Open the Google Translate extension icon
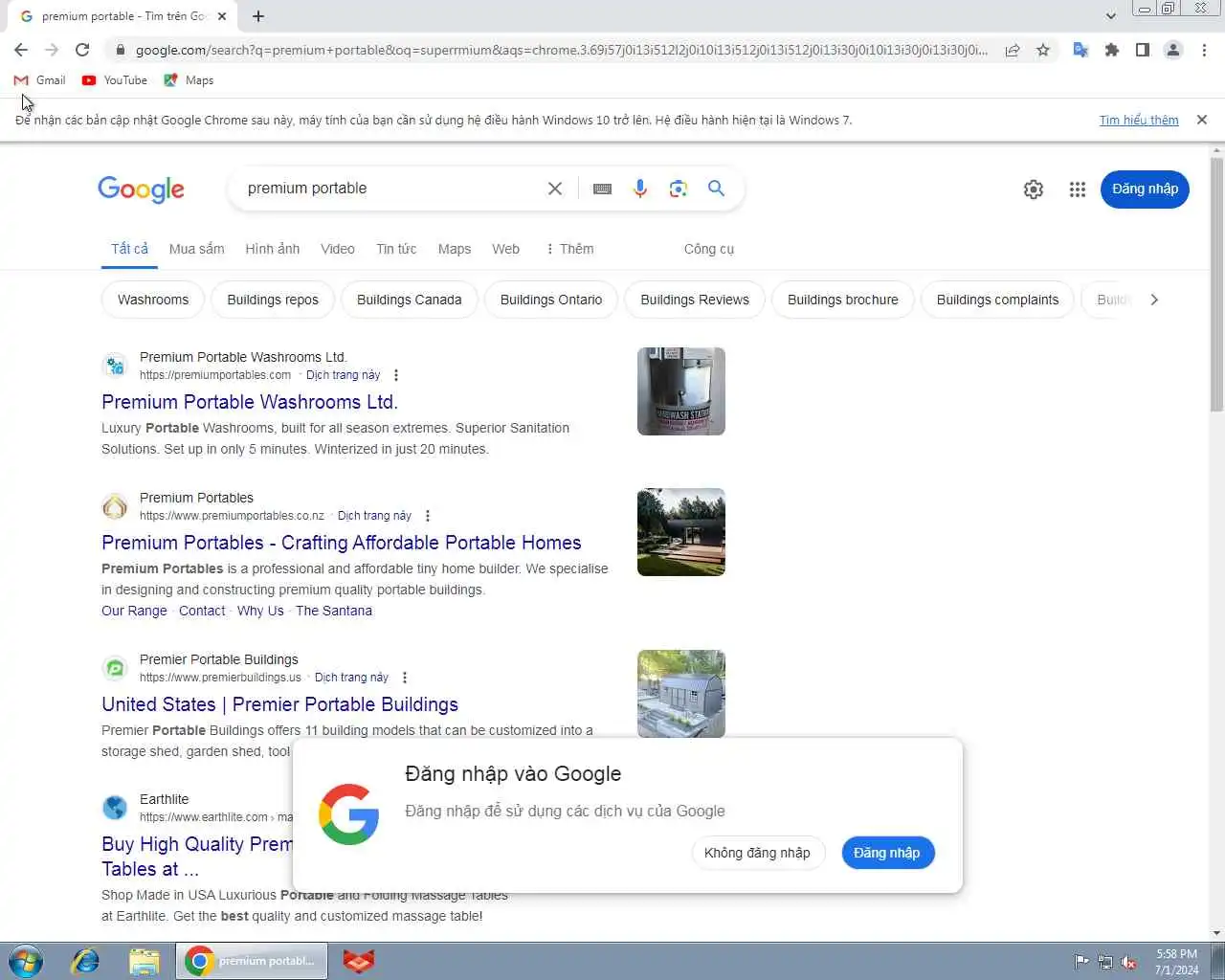This screenshot has height=980, width=1225. coord(1080,50)
